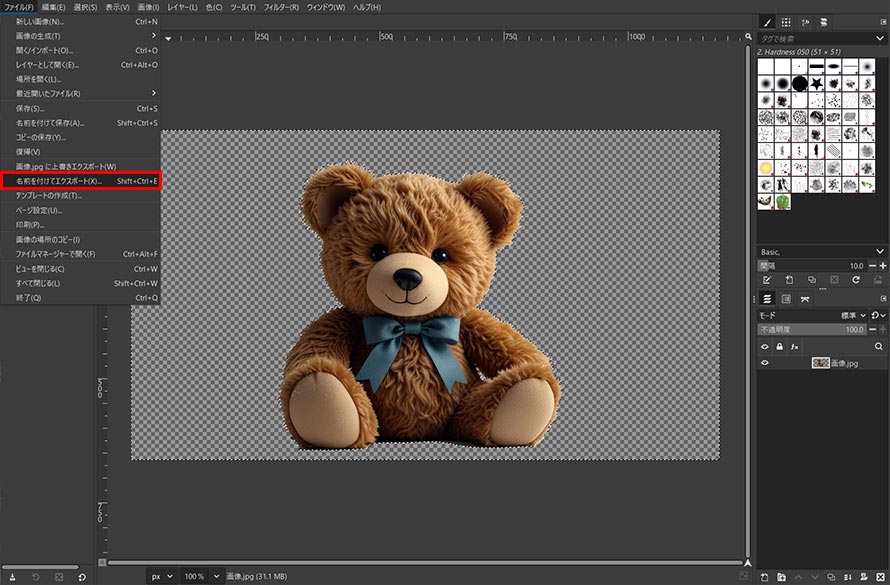Open the px unit dropdown in the status bar
Image resolution: width=890 pixels, height=585 pixels.
(161, 576)
